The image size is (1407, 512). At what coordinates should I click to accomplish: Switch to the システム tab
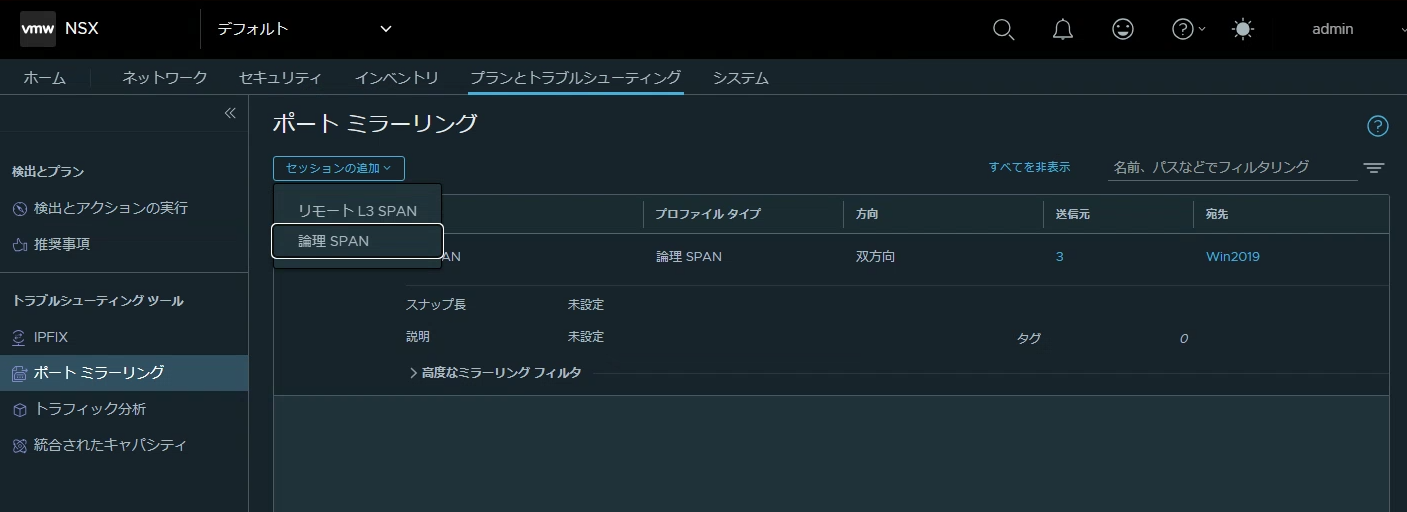click(741, 78)
